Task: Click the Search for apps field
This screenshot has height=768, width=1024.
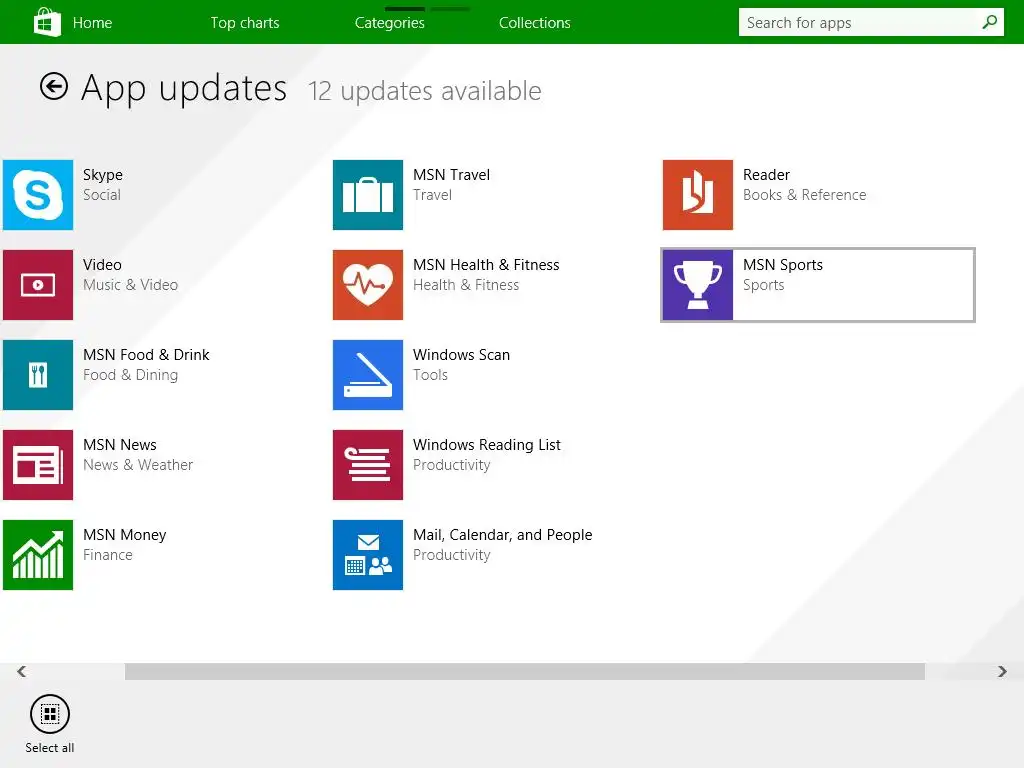Action: pos(871,22)
